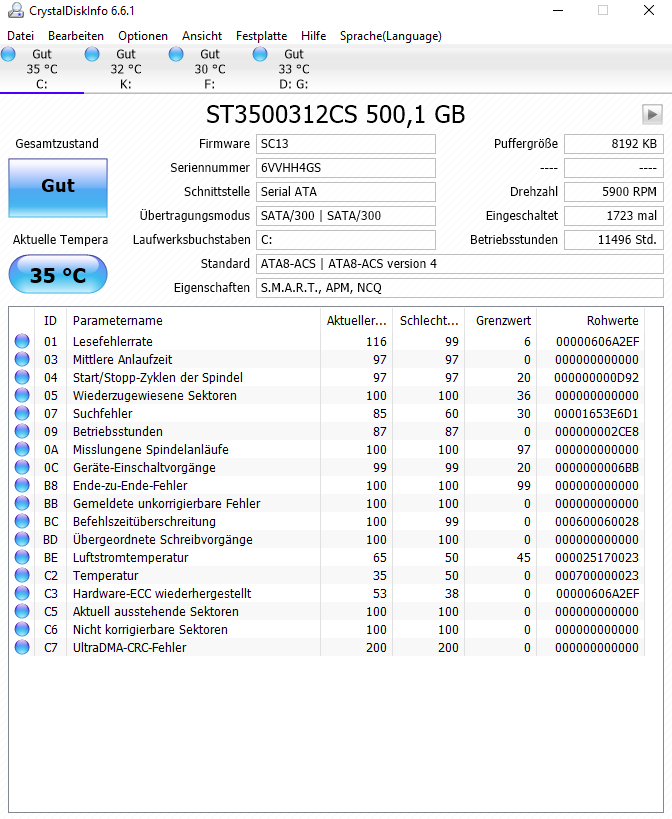
Task: Click status orb for Luftstromtemperatur
Action: (x=22, y=557)
